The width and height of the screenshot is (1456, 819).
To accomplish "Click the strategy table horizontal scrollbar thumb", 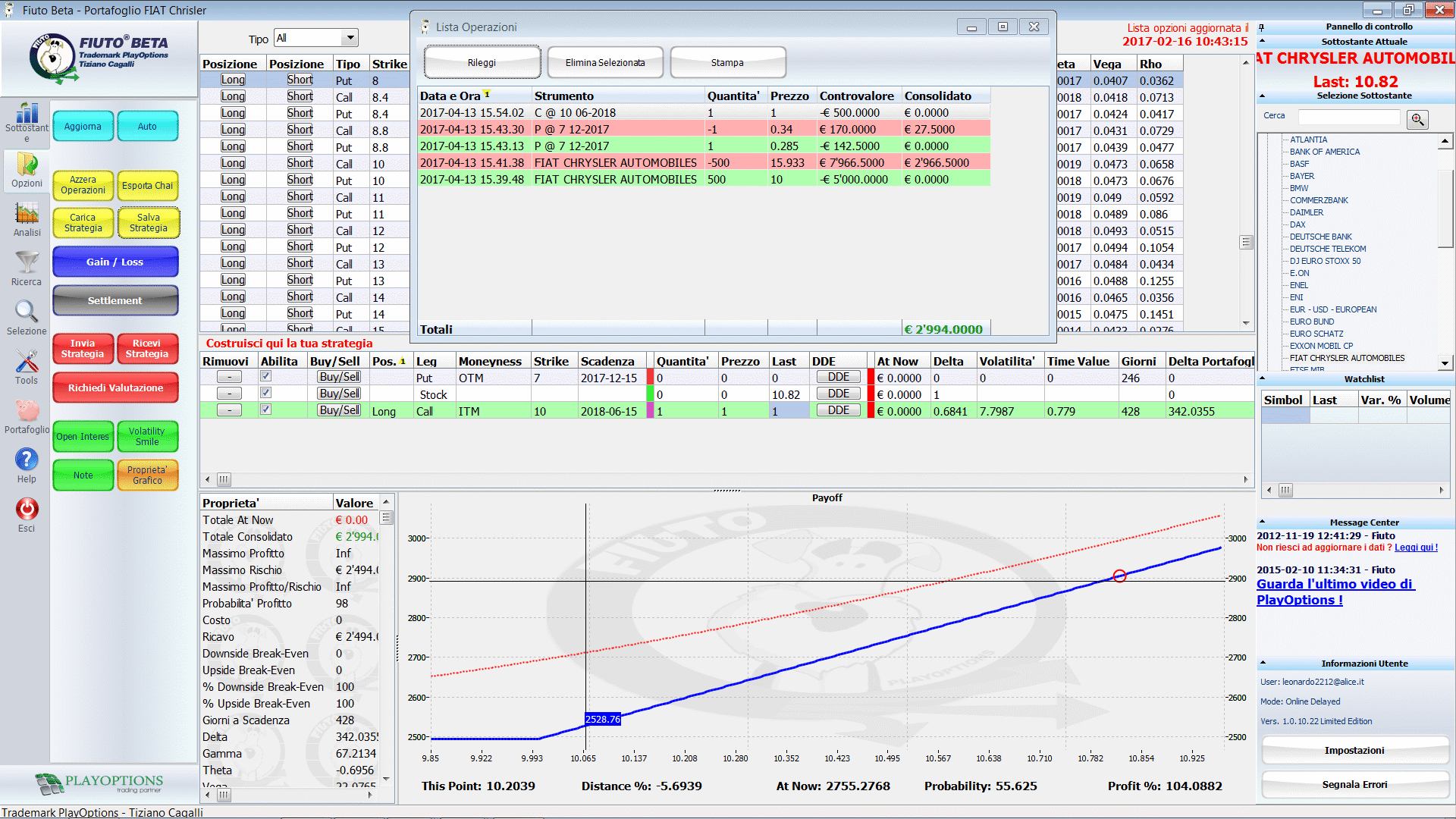I will pyautogui.click(x=224, y=479).
